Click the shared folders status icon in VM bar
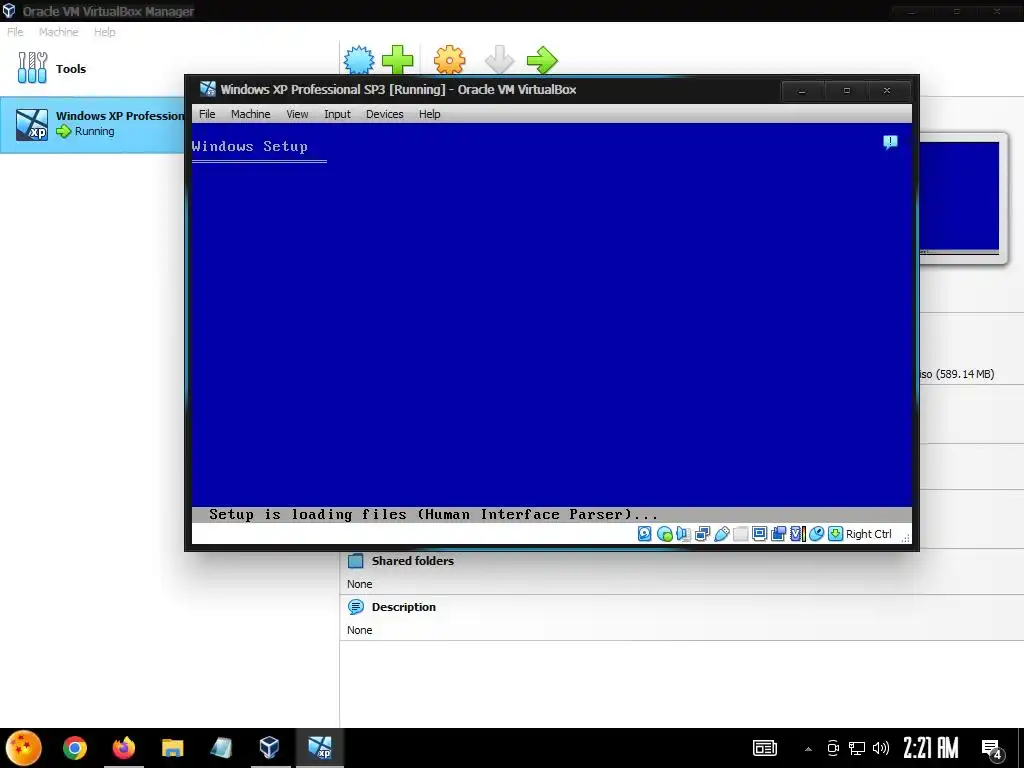 (x=740, y=534)
